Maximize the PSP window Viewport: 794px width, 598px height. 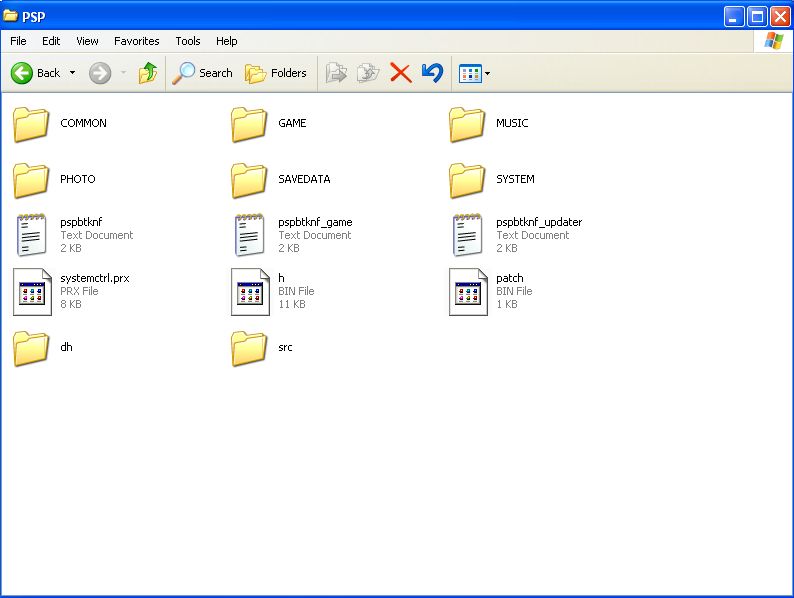[758, 17]
